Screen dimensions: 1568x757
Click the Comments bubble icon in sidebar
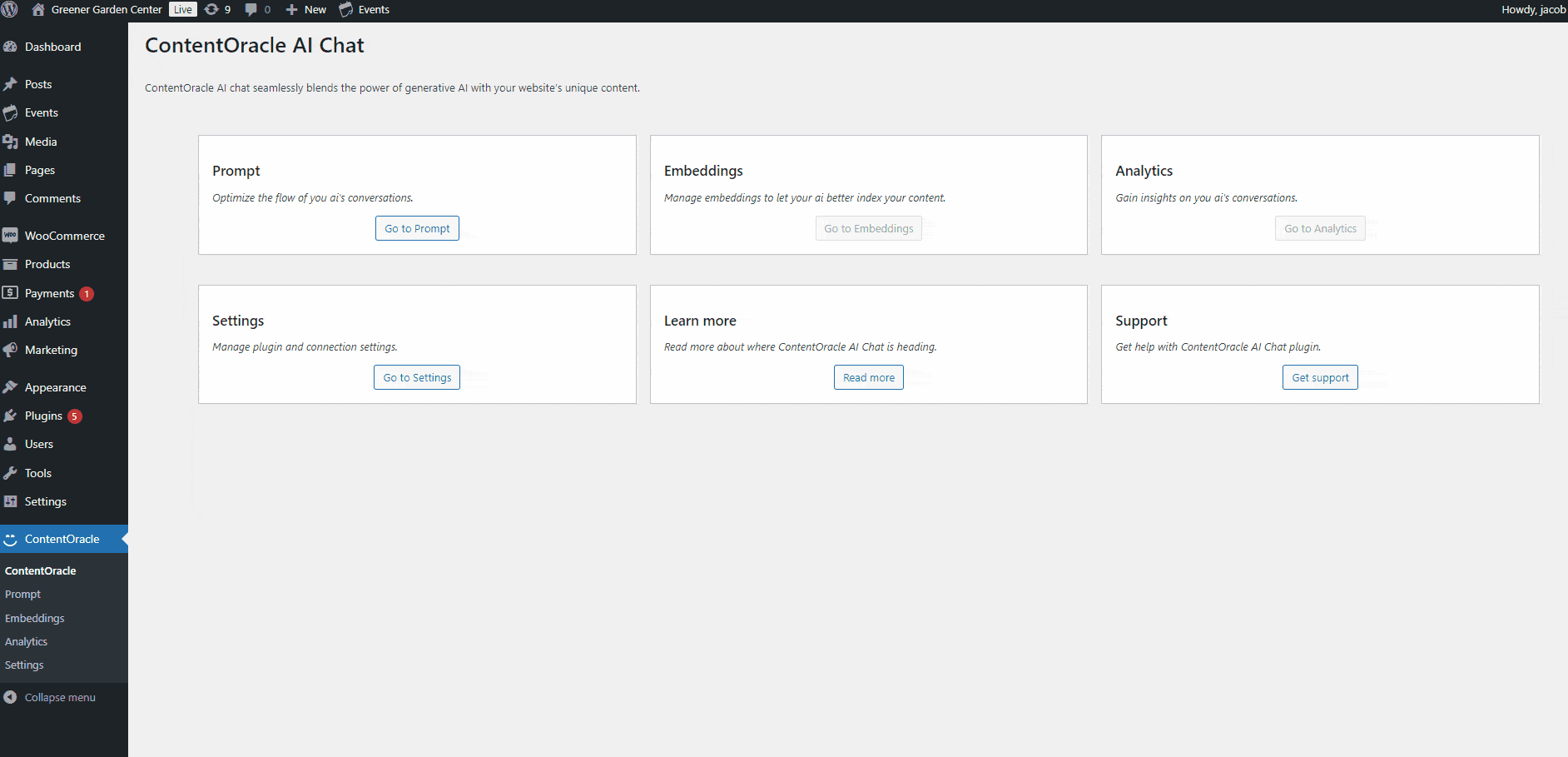point(10,198)
